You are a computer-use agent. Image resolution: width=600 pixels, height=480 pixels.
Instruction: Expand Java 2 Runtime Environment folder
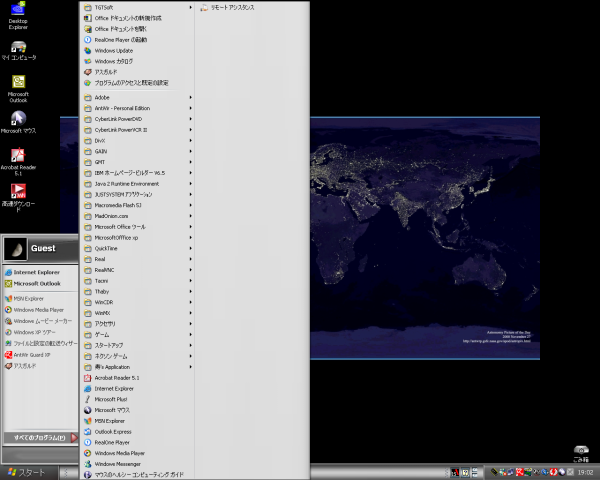pyautogui.click(x=138, y=184)
